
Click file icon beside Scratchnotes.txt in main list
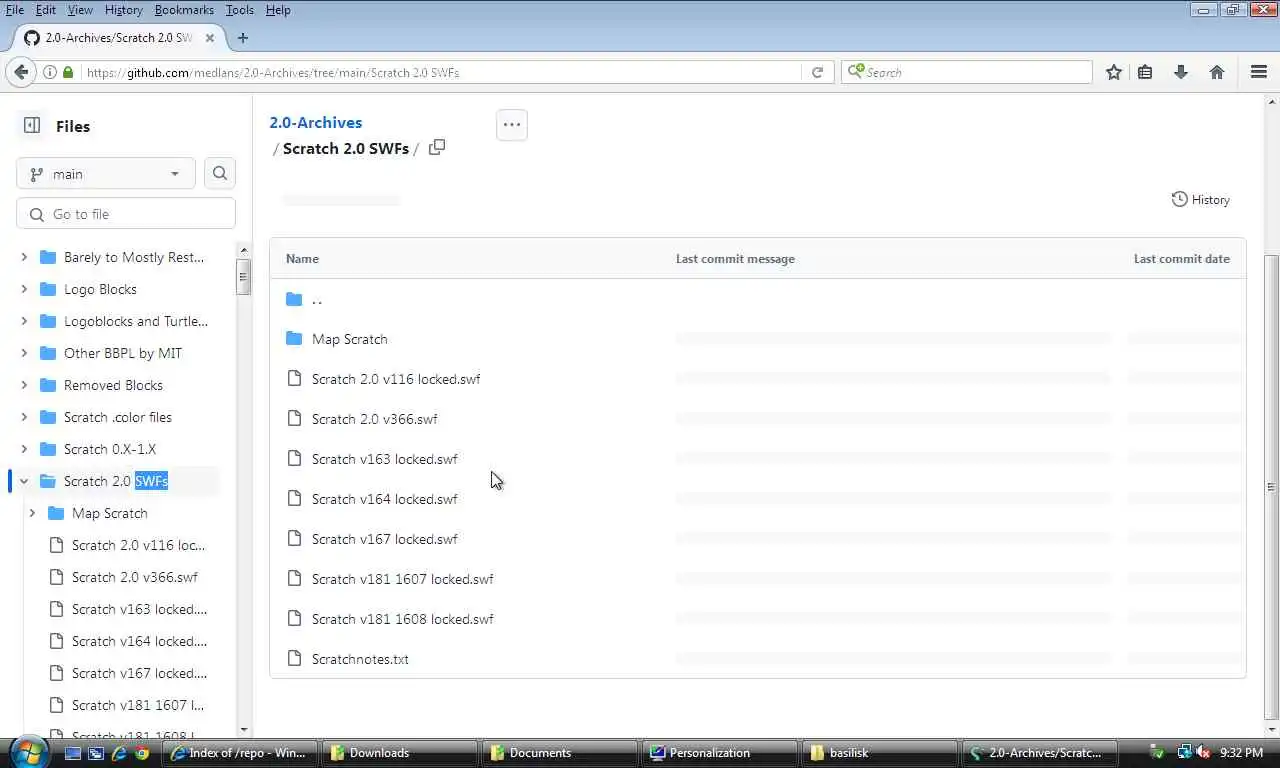[294, 658]
